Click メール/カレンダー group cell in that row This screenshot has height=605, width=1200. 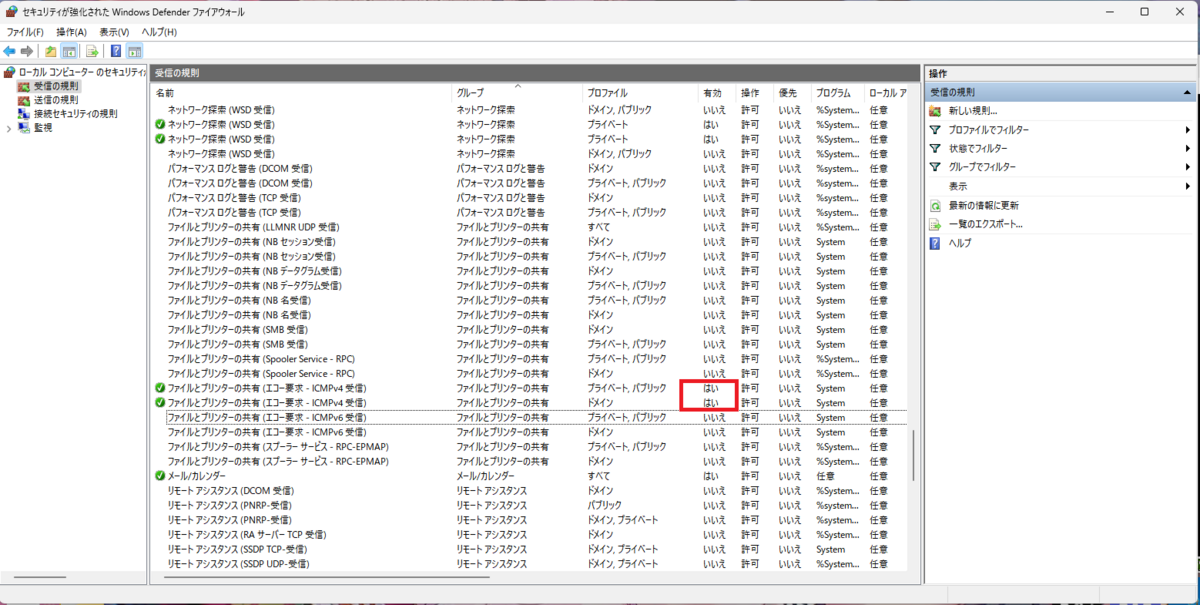pyautogui.click(x=486, y=476)
